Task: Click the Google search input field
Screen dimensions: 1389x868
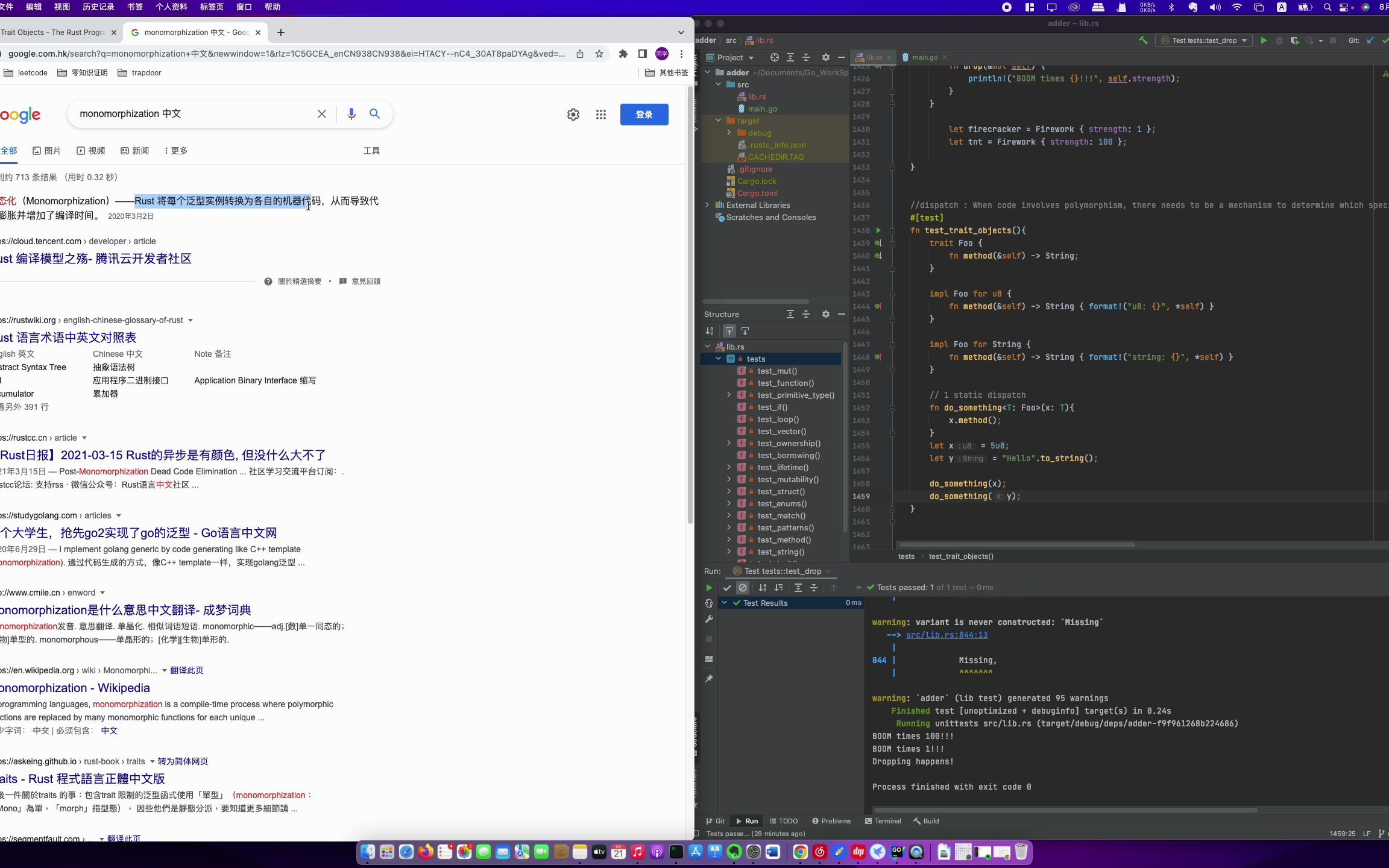Action: 193,114
